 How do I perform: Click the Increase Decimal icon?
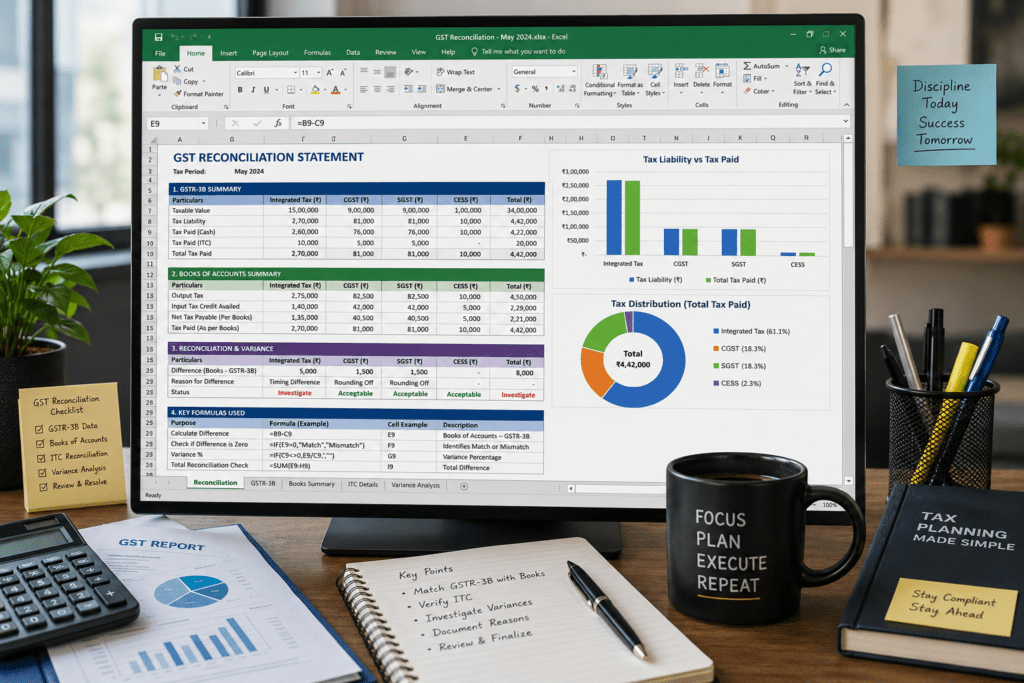pos(560,88)
